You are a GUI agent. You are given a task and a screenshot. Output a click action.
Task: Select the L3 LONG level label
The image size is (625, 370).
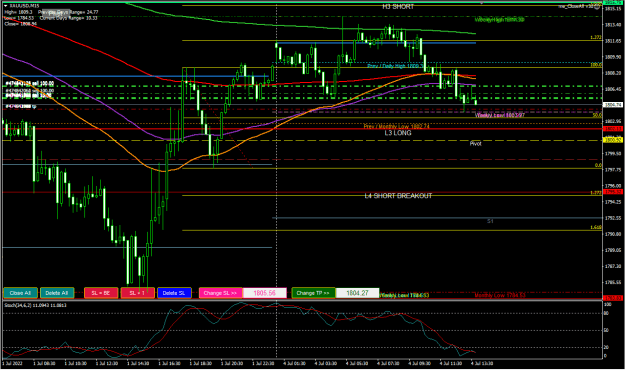[x=397, y=133]
